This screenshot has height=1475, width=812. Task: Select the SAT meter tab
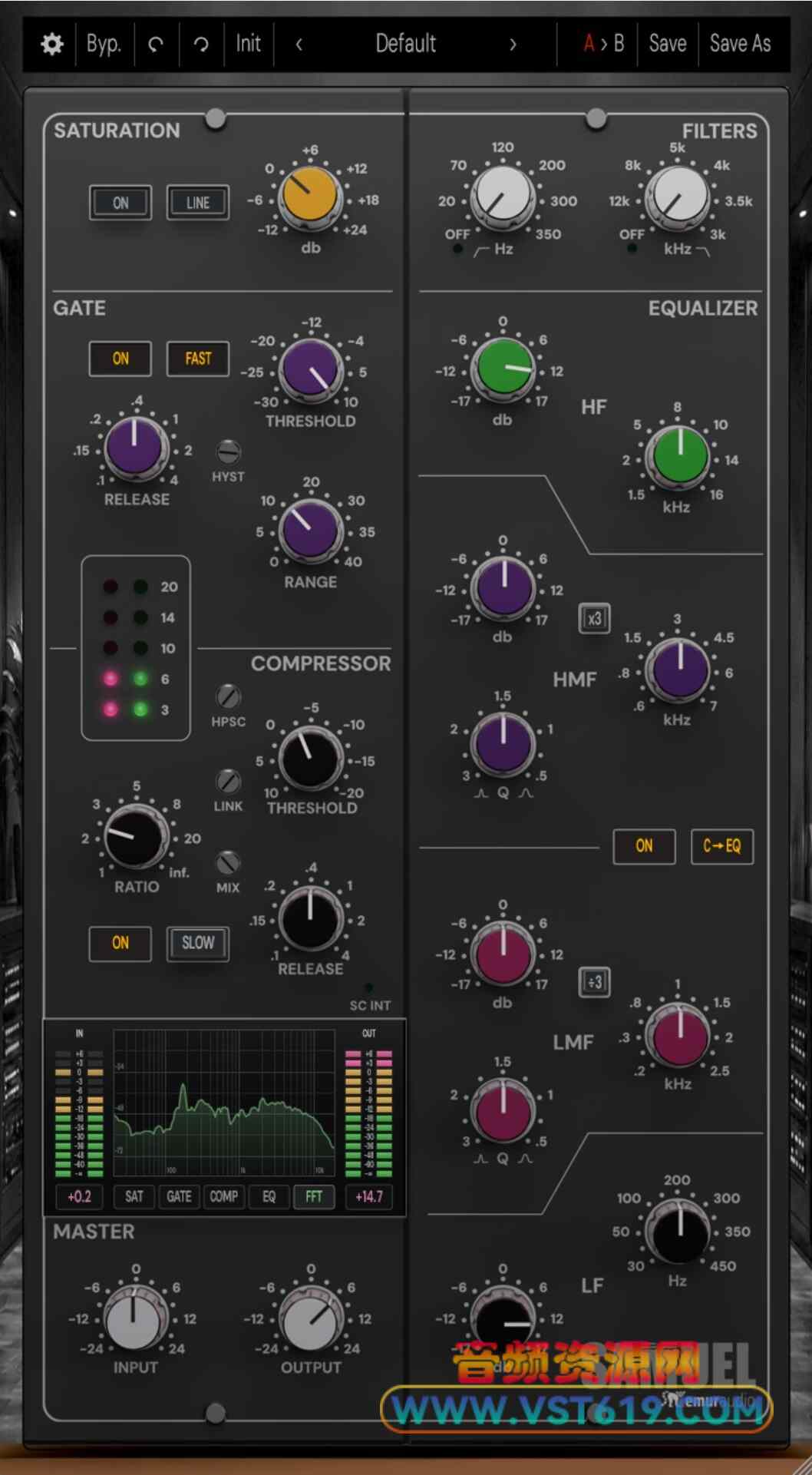click(x=134, y=1196)
